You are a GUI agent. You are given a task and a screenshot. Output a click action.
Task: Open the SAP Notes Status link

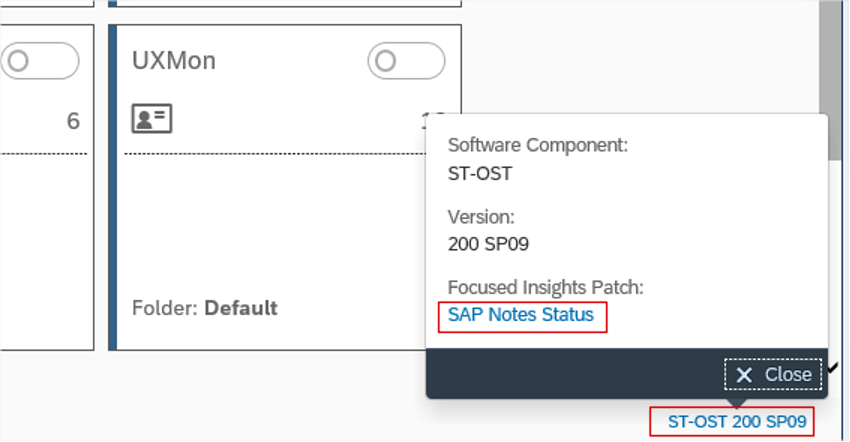coord(520,315)
